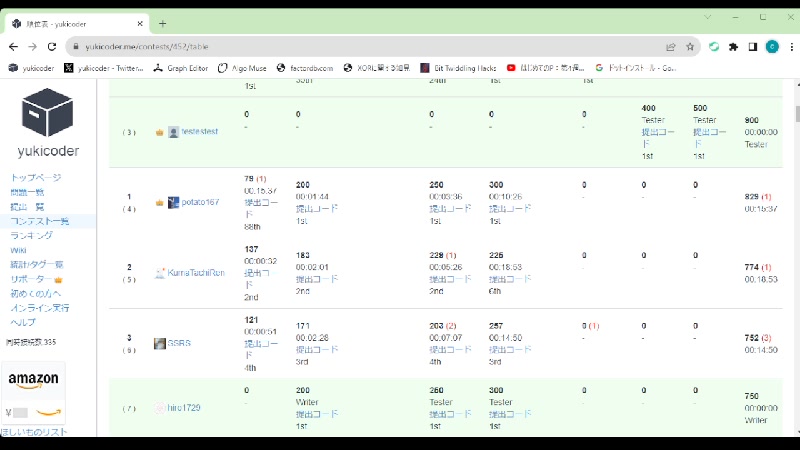Open the Bit Twiddling Hacks bookmark
Image resolution: width=800 pixels, height=450 pixels.
pos(458,68)
